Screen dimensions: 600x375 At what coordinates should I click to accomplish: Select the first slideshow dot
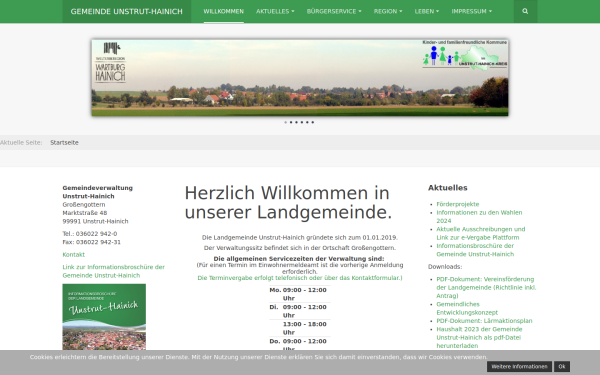point(285,122)
